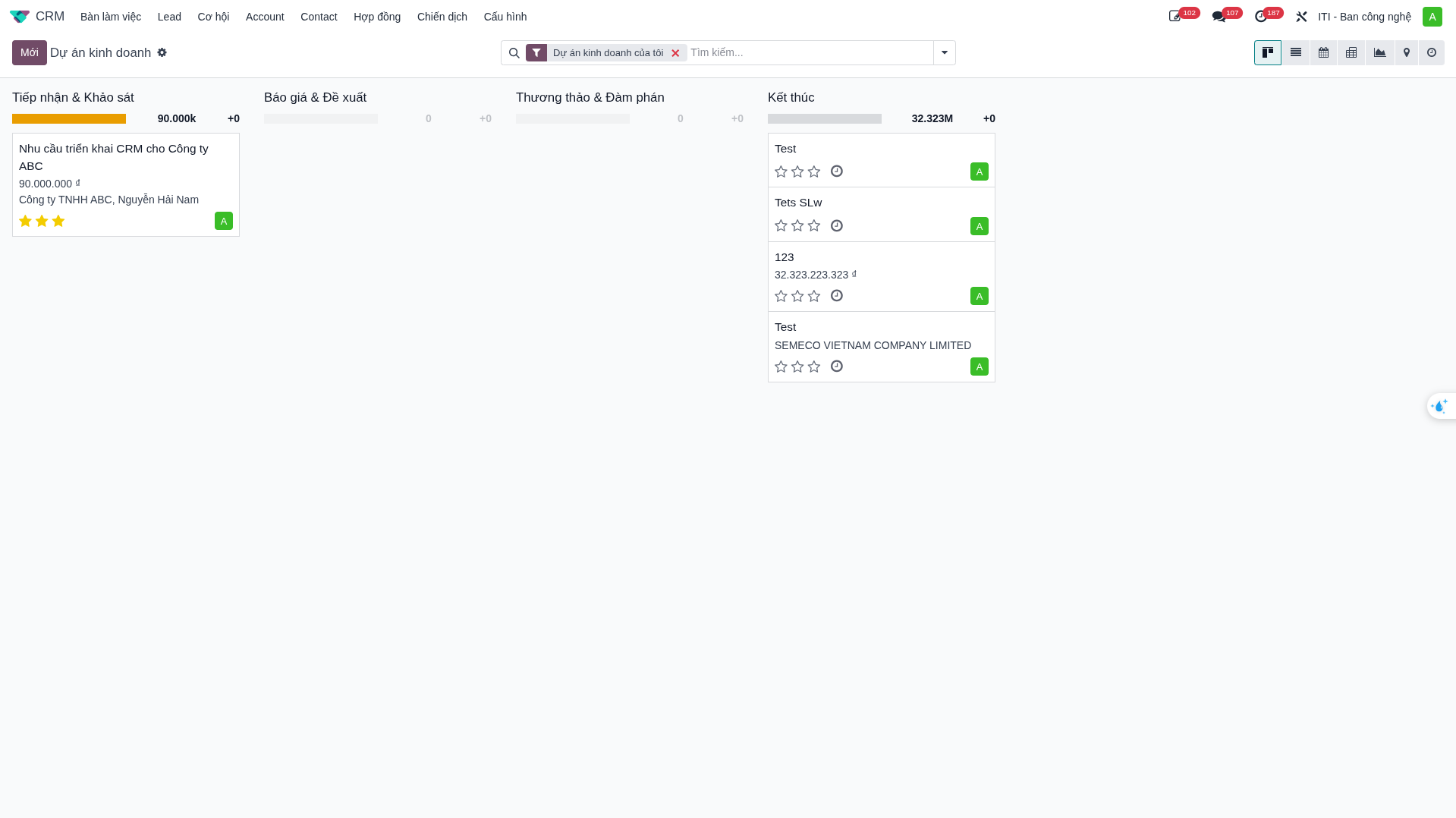Open settings gear next to Dự án kinh doanh
Screen dimensions: 1456x818
point(162,52)
